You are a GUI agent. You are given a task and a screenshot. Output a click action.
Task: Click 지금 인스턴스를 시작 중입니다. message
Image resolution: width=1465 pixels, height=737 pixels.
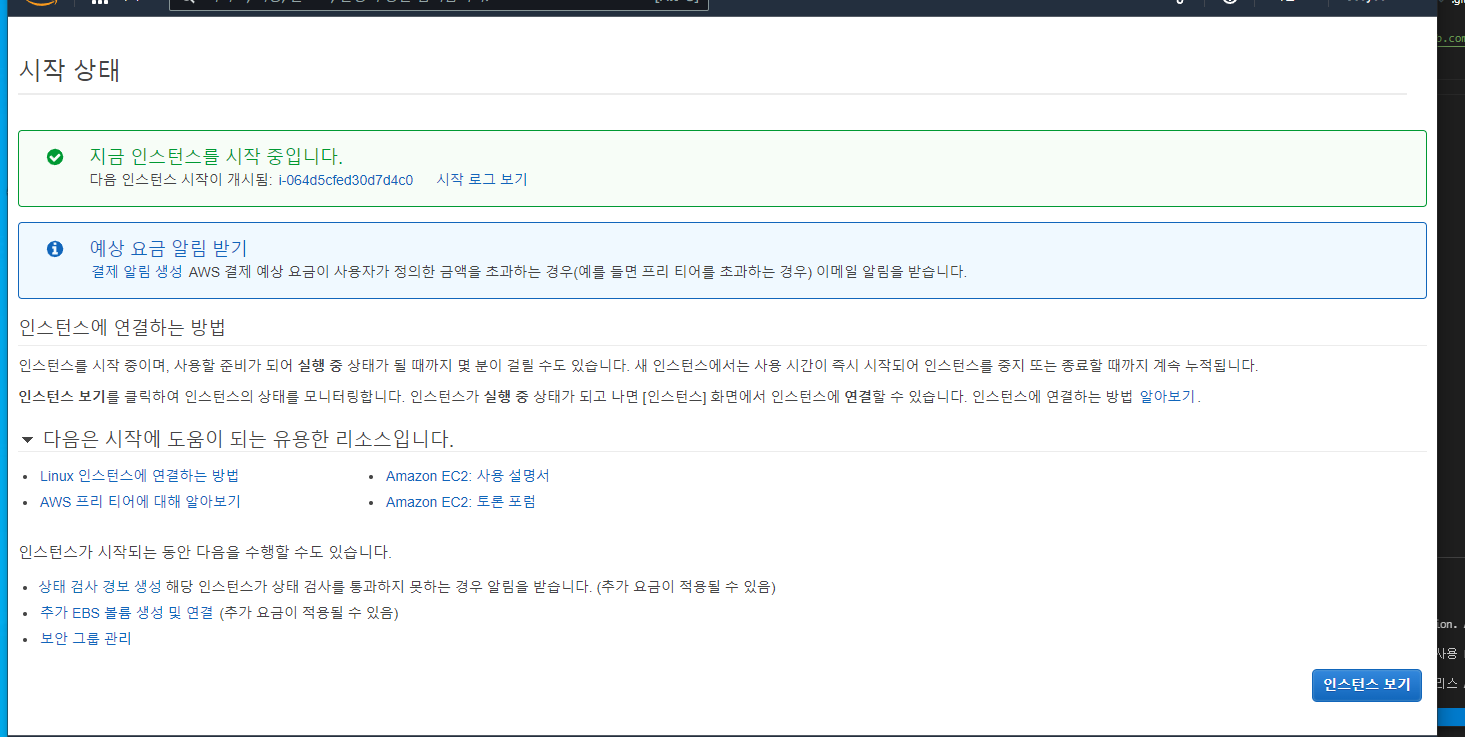(x=216, y=157)
